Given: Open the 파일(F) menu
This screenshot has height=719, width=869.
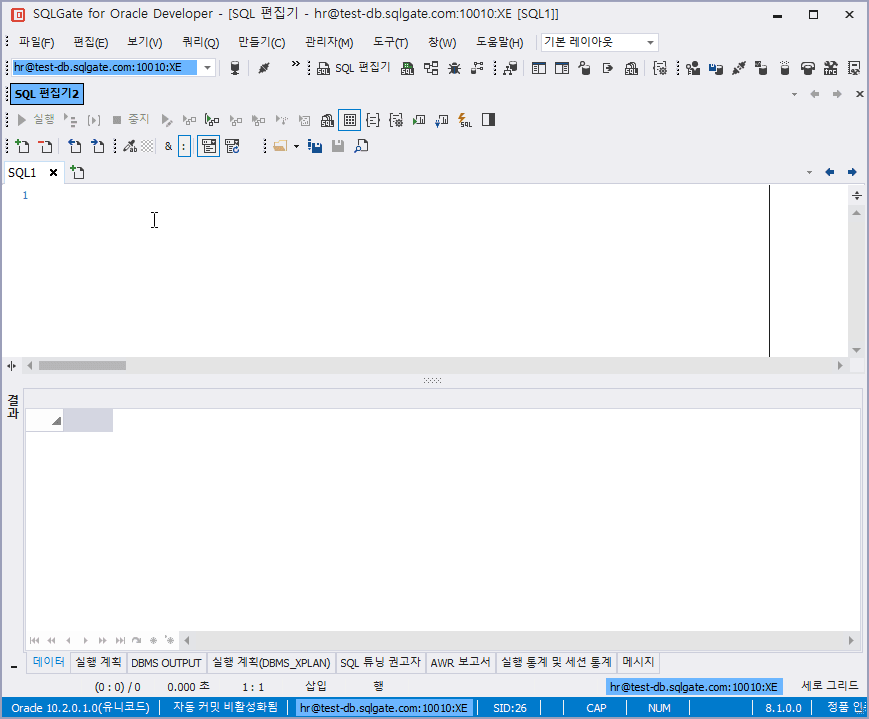Looking at the screenshot, I should (36, 43).
